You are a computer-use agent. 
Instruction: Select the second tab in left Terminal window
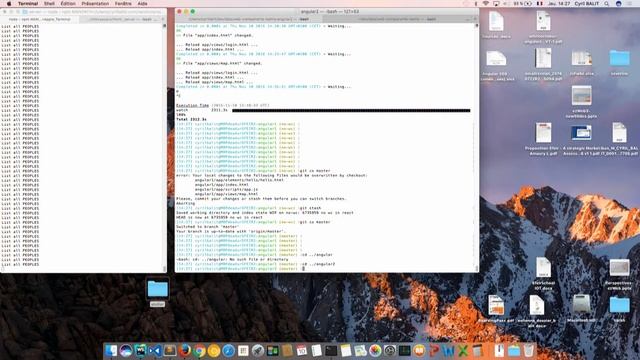pyautogui.click(x=120, y=19)
